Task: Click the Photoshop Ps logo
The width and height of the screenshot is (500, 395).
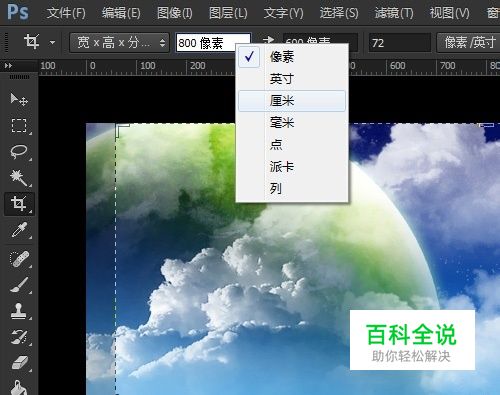Action: [x=18, y=12]
